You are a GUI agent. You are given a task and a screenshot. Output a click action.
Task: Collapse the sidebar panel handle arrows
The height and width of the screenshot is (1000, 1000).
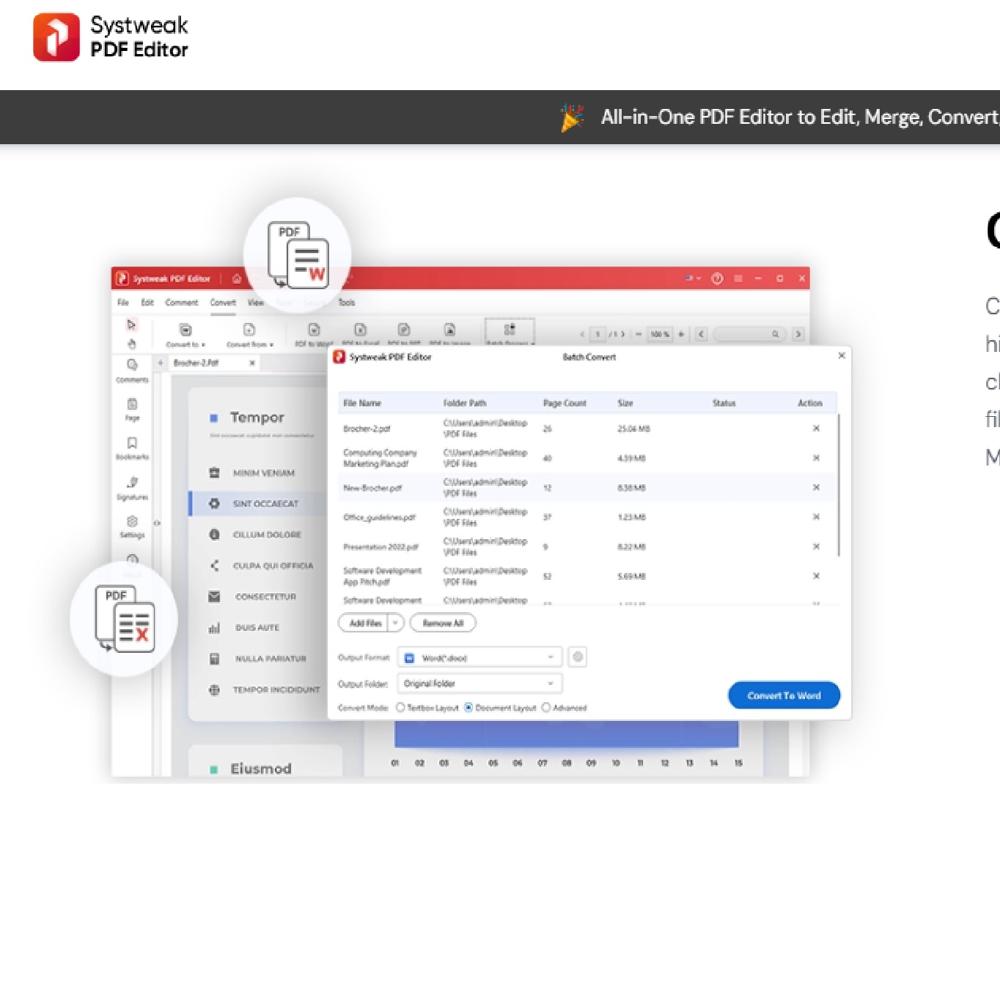coord(157,523)
